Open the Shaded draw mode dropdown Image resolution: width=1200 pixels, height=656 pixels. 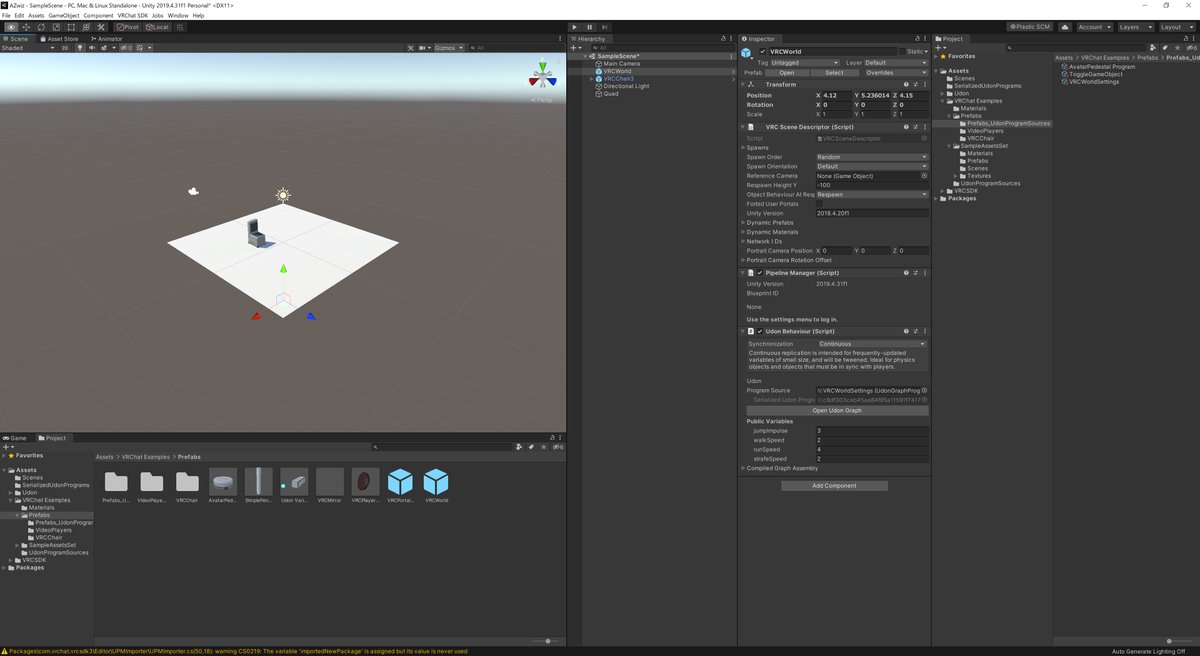tap(27, 48)
